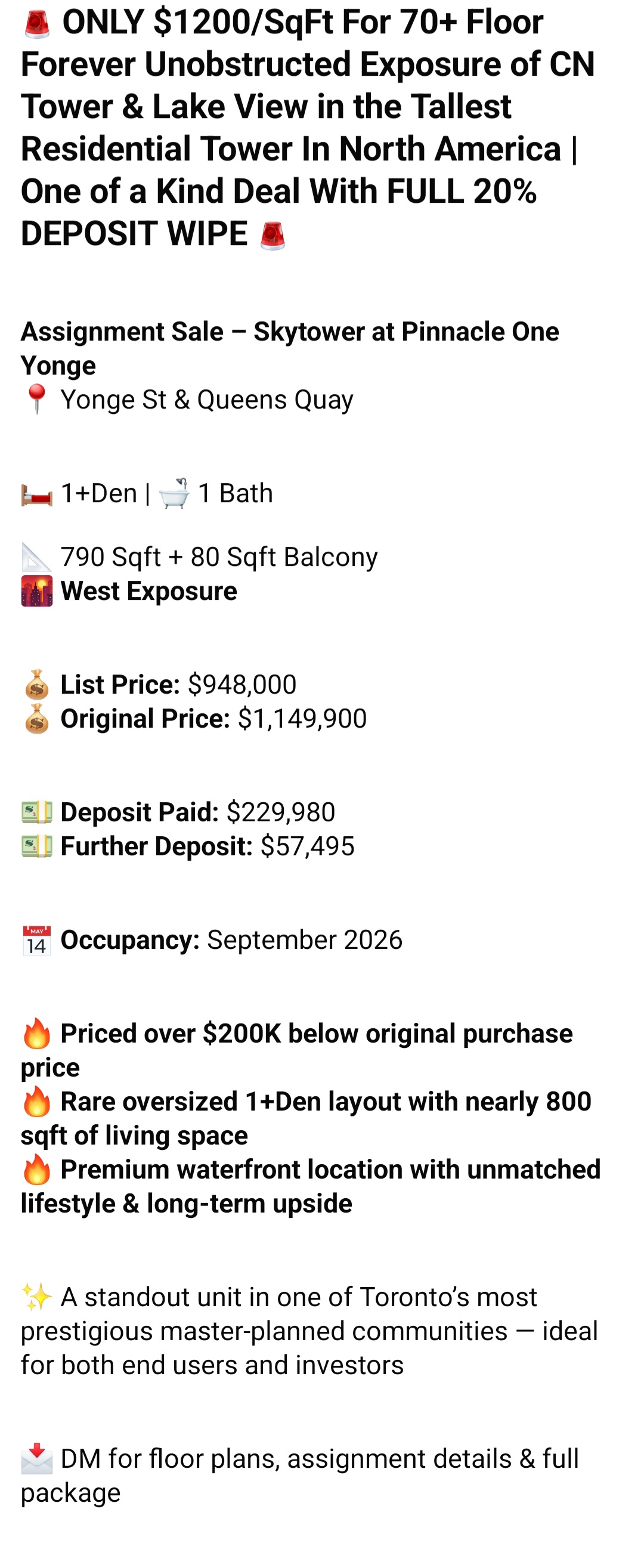Click the money bag emoji beside Original Price

pos(36,719)
